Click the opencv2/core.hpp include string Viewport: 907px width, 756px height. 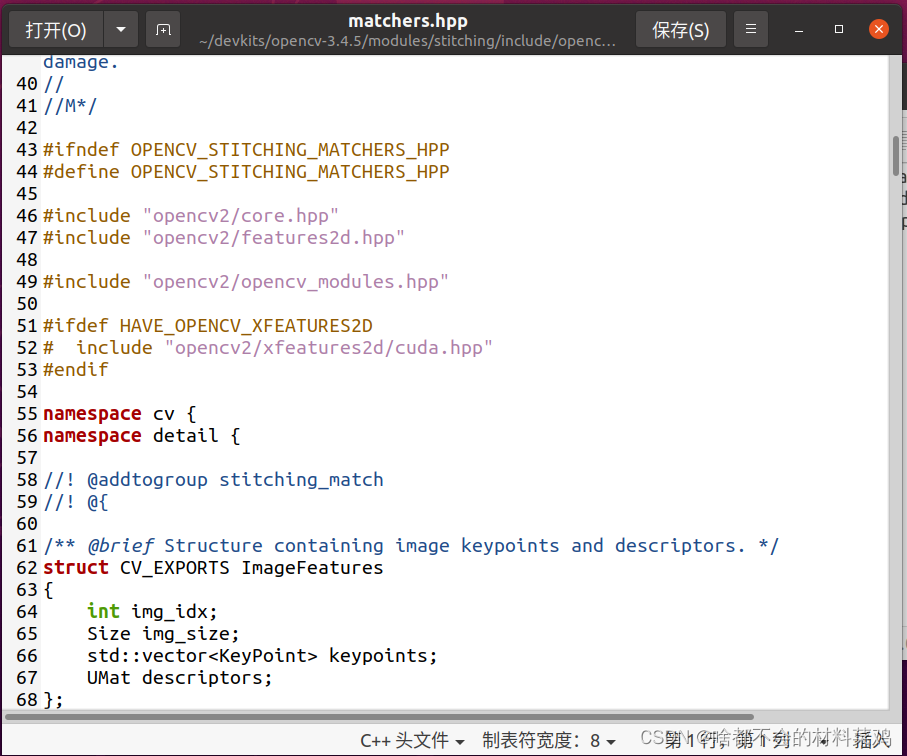[240, 215]
